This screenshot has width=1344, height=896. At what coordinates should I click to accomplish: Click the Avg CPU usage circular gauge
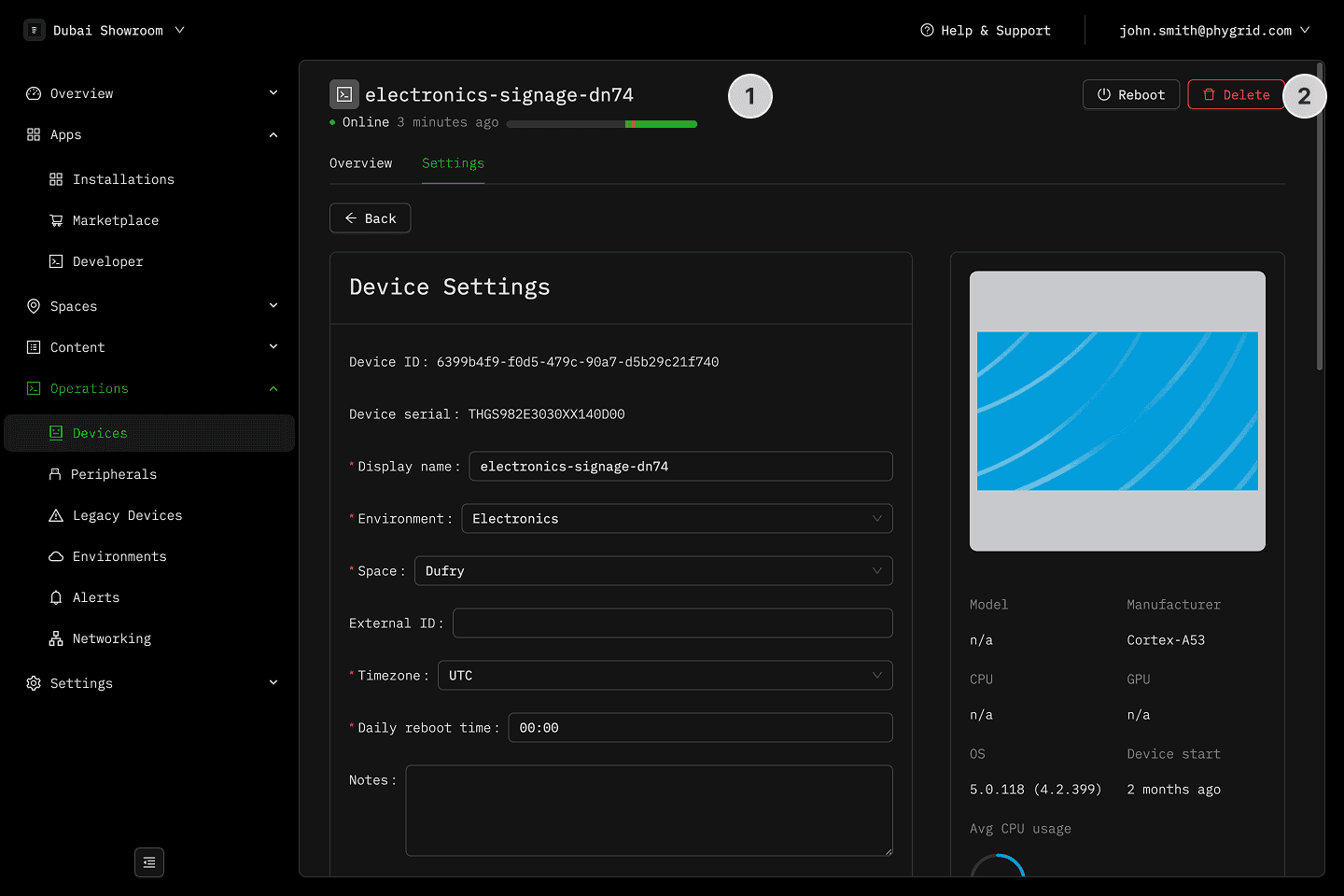(998, 865)
